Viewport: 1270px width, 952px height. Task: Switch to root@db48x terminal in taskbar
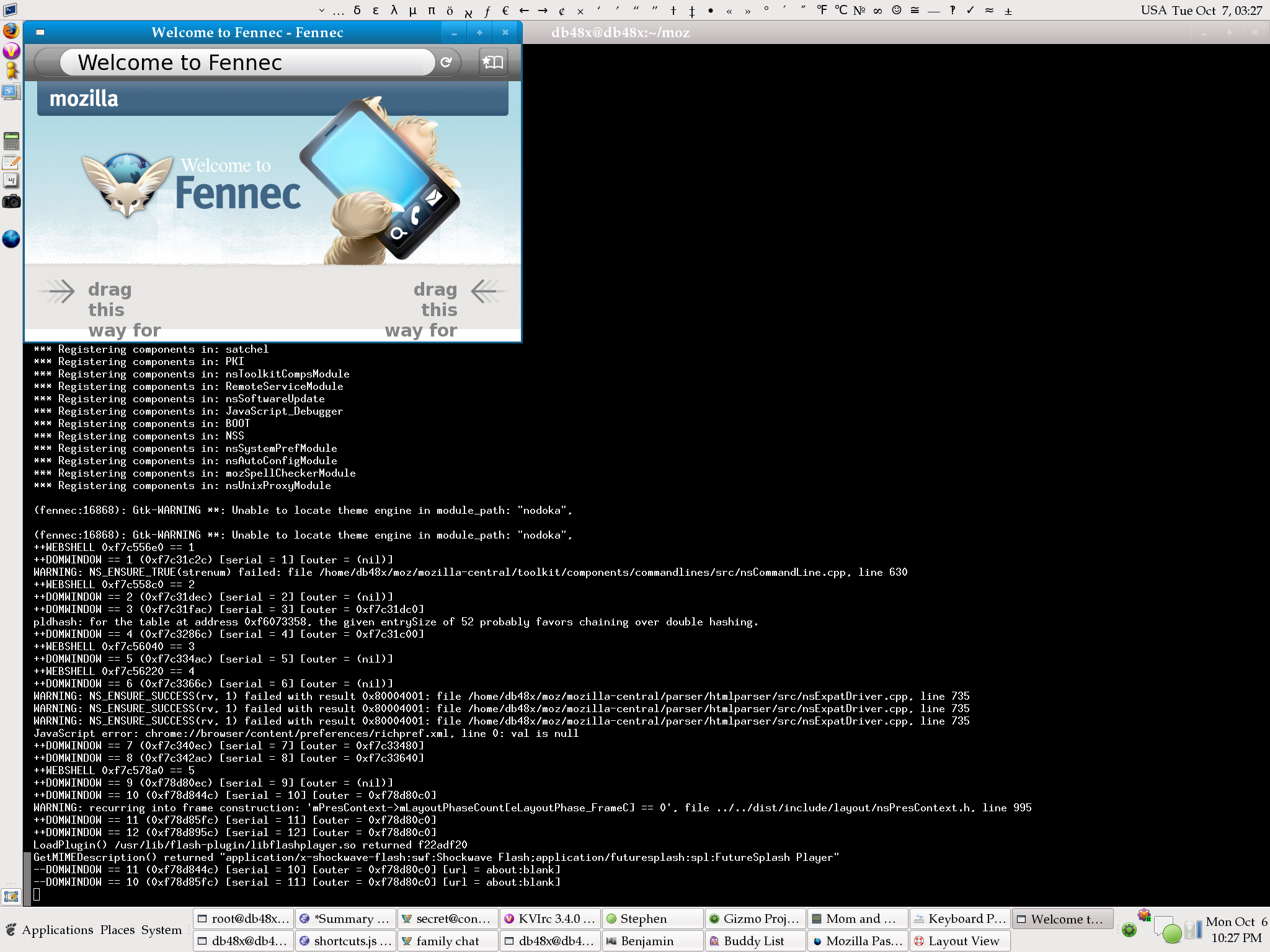click(243, 919)
